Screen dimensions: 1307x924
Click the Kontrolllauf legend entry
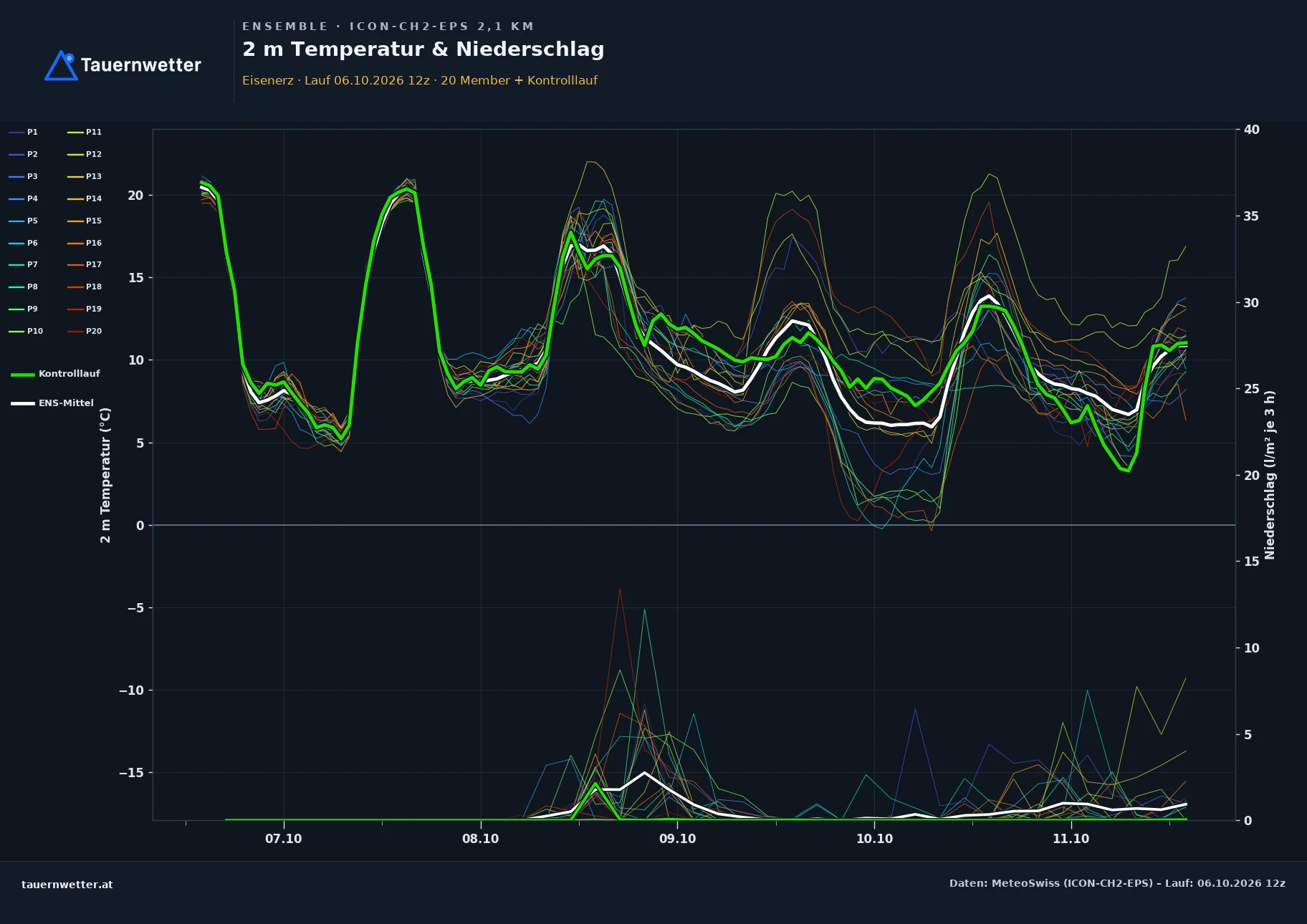(x=55, y=374)
